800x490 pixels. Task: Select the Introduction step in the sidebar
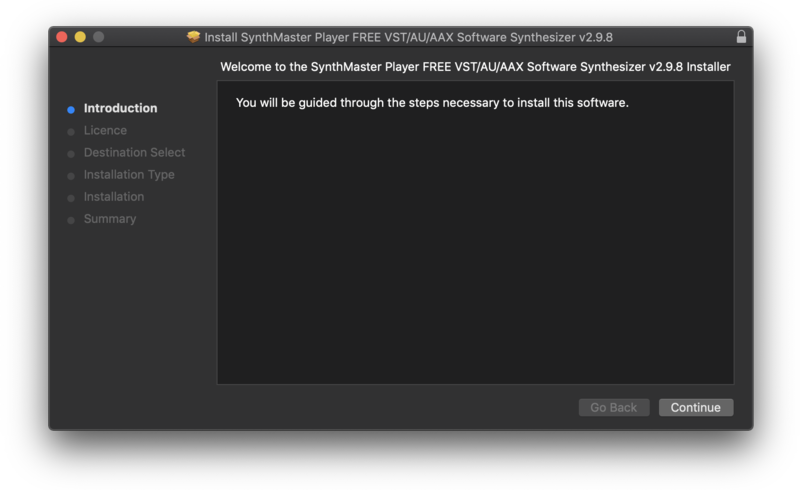coord(120,108)
